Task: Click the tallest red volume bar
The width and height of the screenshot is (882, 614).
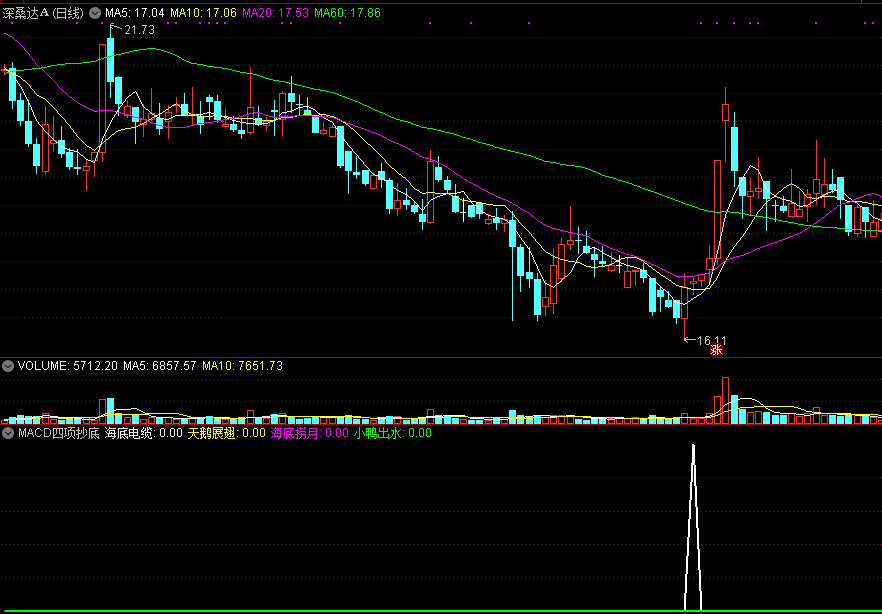Action: (x=725, y=400)
